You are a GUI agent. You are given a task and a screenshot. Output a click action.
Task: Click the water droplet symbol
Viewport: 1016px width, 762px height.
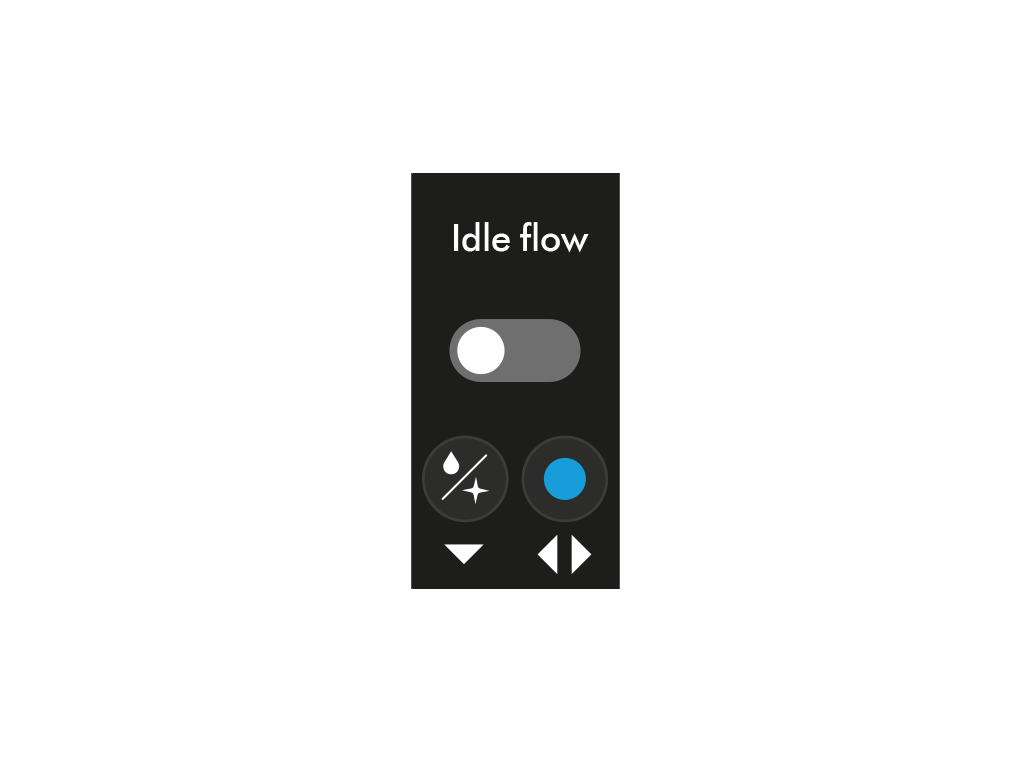tap(451, 464)
